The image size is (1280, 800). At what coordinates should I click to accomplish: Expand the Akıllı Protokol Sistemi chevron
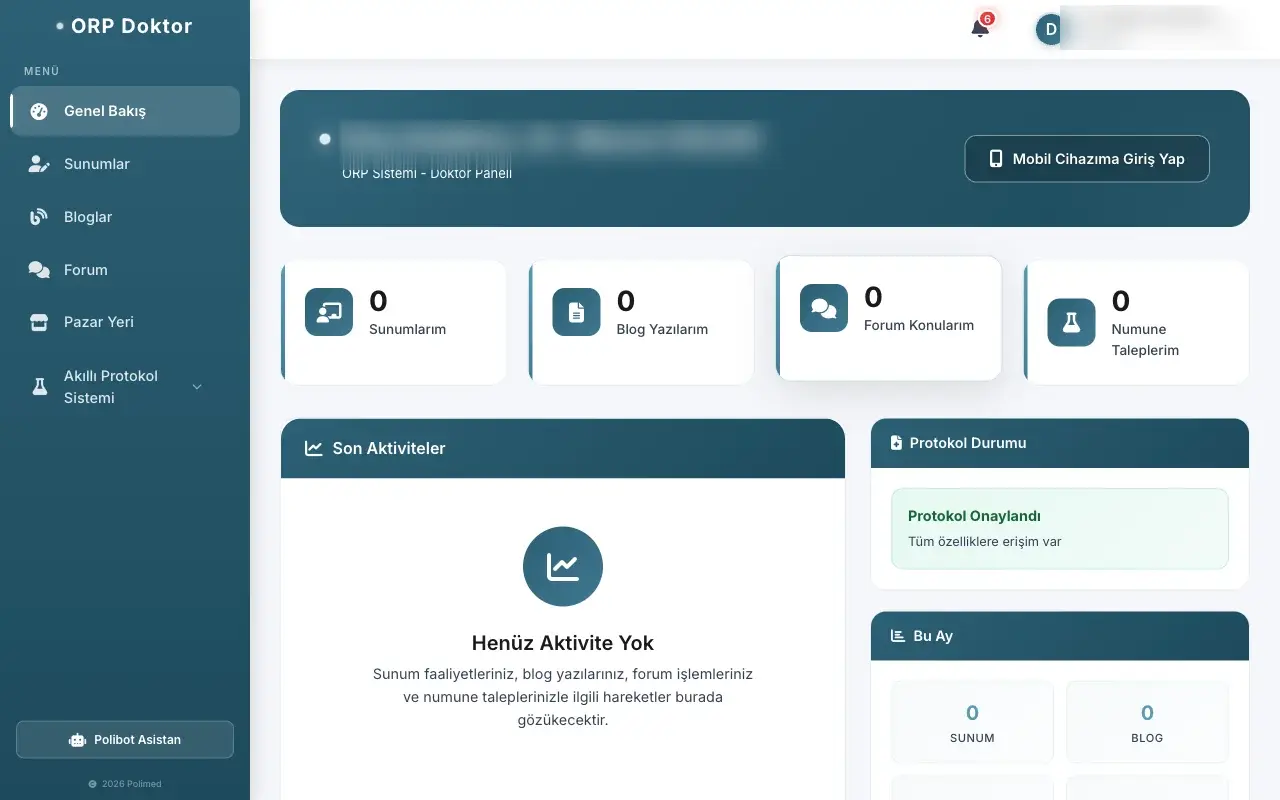[x=197, y=387]
